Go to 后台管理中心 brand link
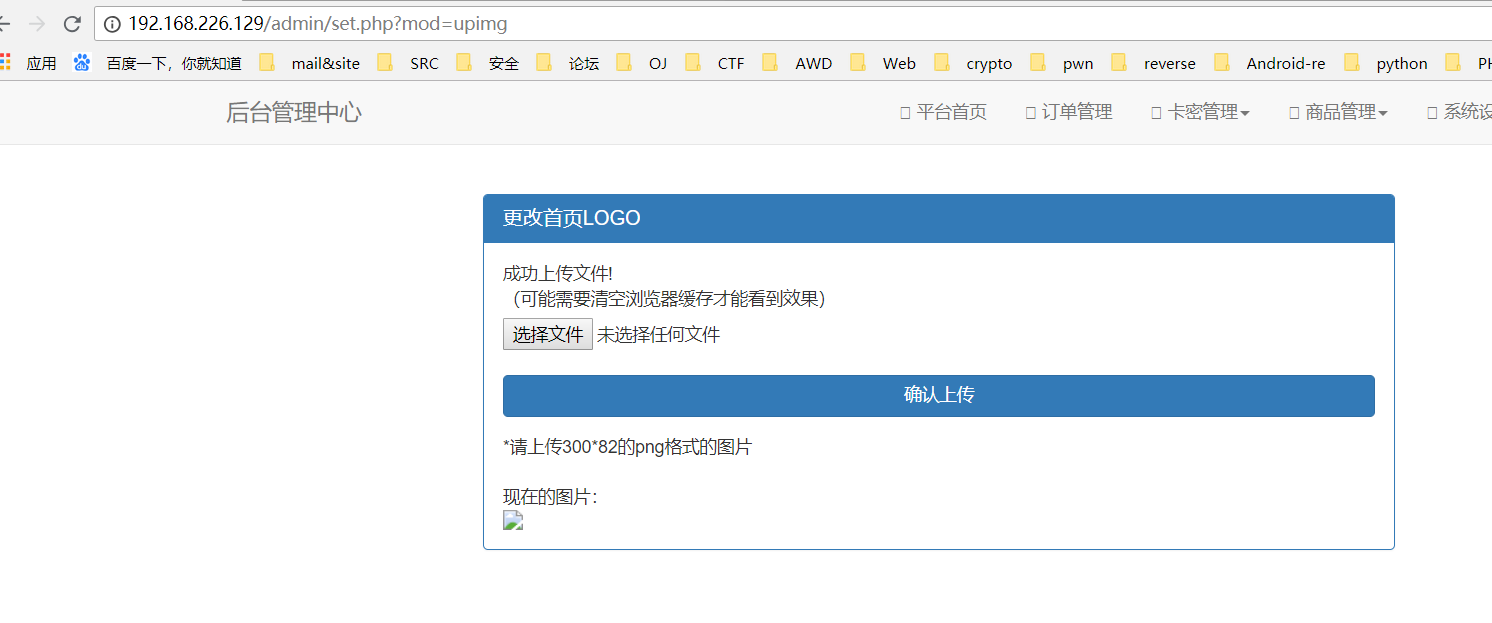 pyautogui.click(x=294, y=113)
